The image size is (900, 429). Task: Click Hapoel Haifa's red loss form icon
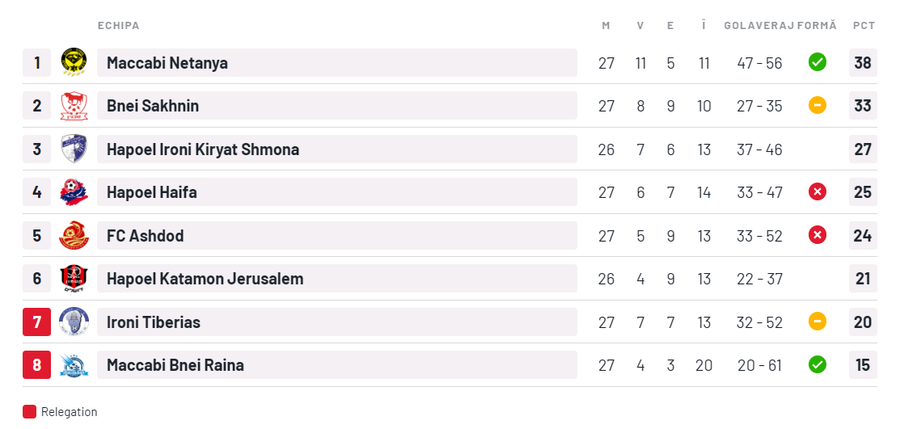[x=817, y=192]
